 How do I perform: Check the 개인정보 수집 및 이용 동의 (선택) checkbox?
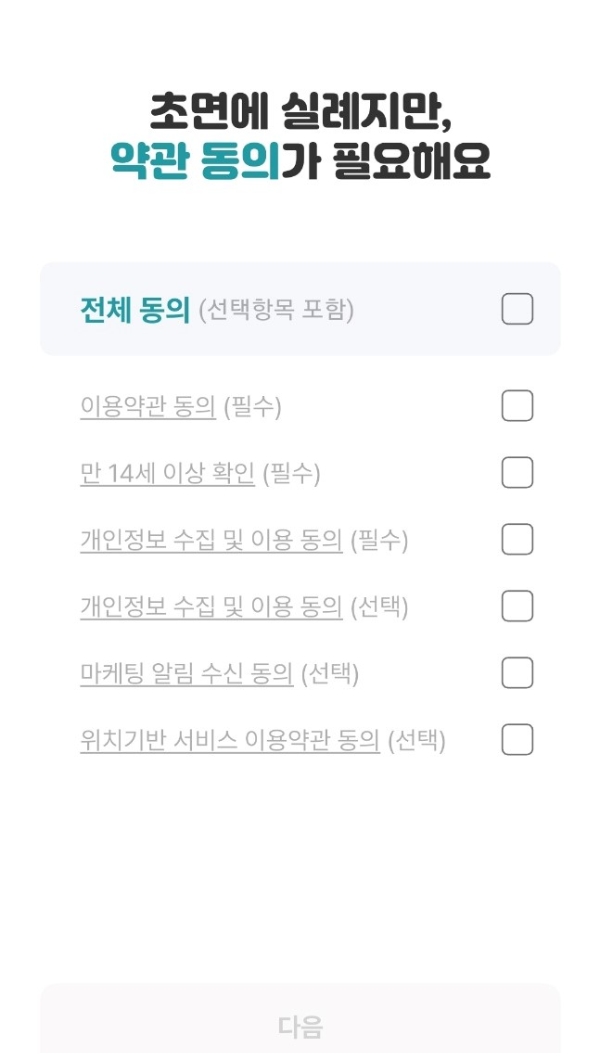pos(517,606)
